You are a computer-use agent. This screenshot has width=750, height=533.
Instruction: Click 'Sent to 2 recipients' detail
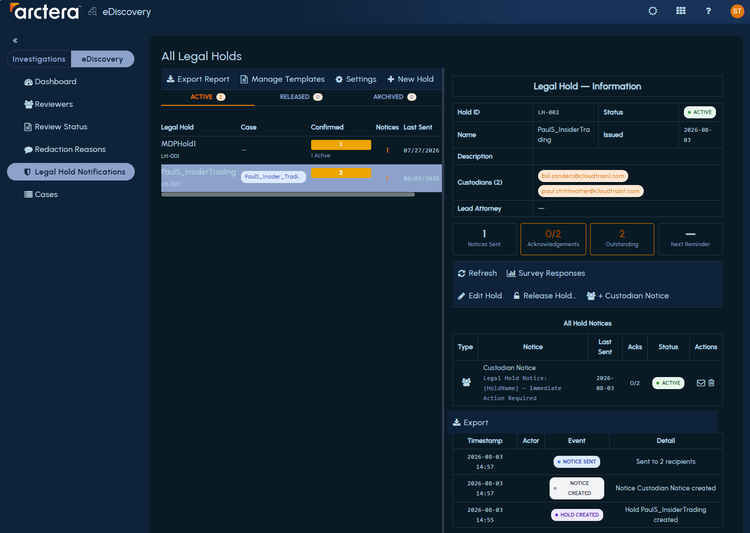665,462
